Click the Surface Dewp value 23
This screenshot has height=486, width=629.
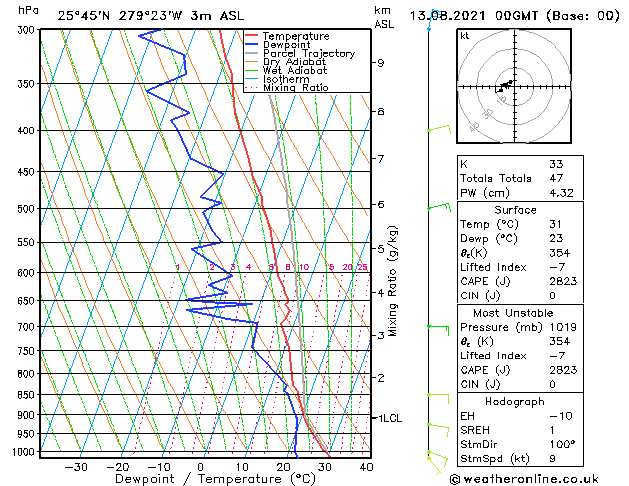tap(556, 238)
